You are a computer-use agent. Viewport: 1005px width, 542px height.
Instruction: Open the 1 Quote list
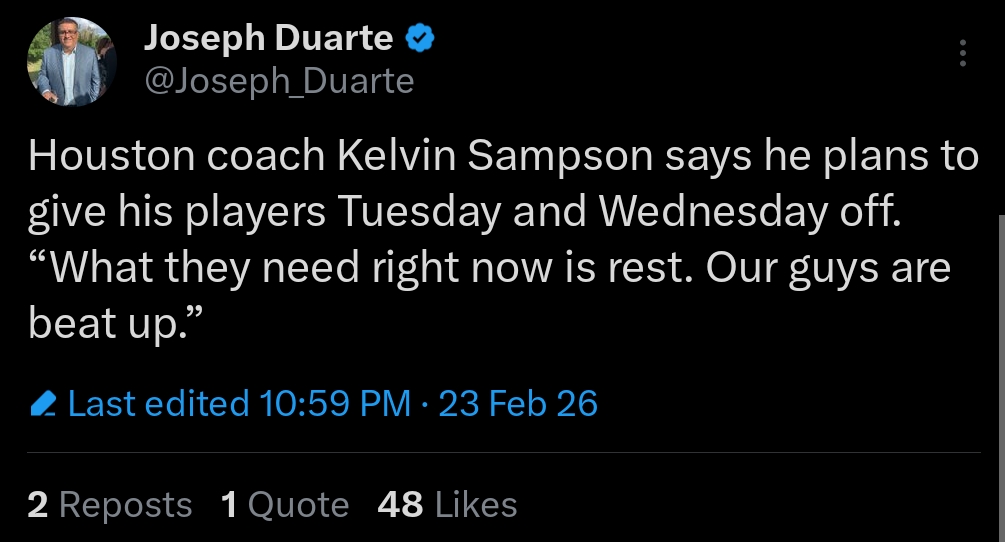click(x=285, y=505)
